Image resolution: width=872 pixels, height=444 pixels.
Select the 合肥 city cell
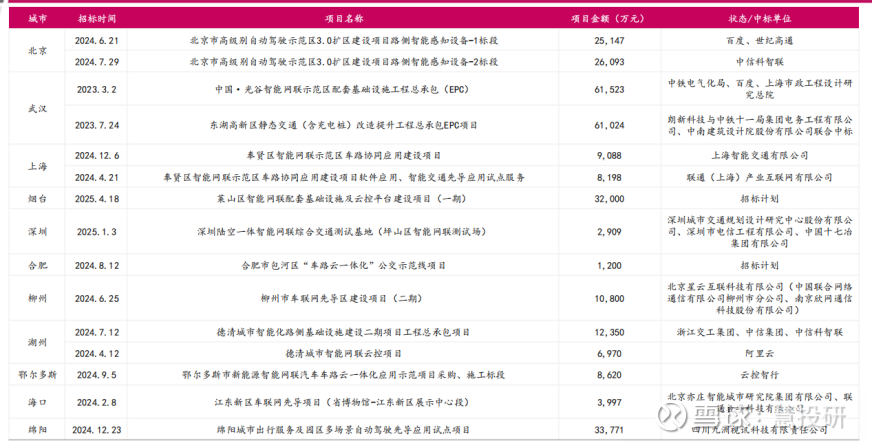point(37,265)
